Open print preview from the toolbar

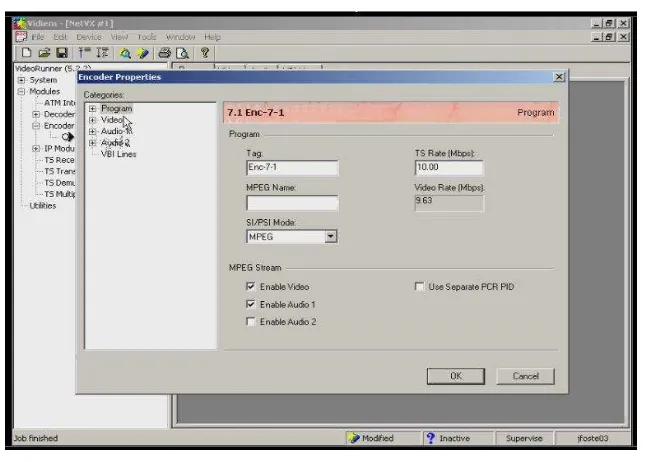tap(182, 53)
